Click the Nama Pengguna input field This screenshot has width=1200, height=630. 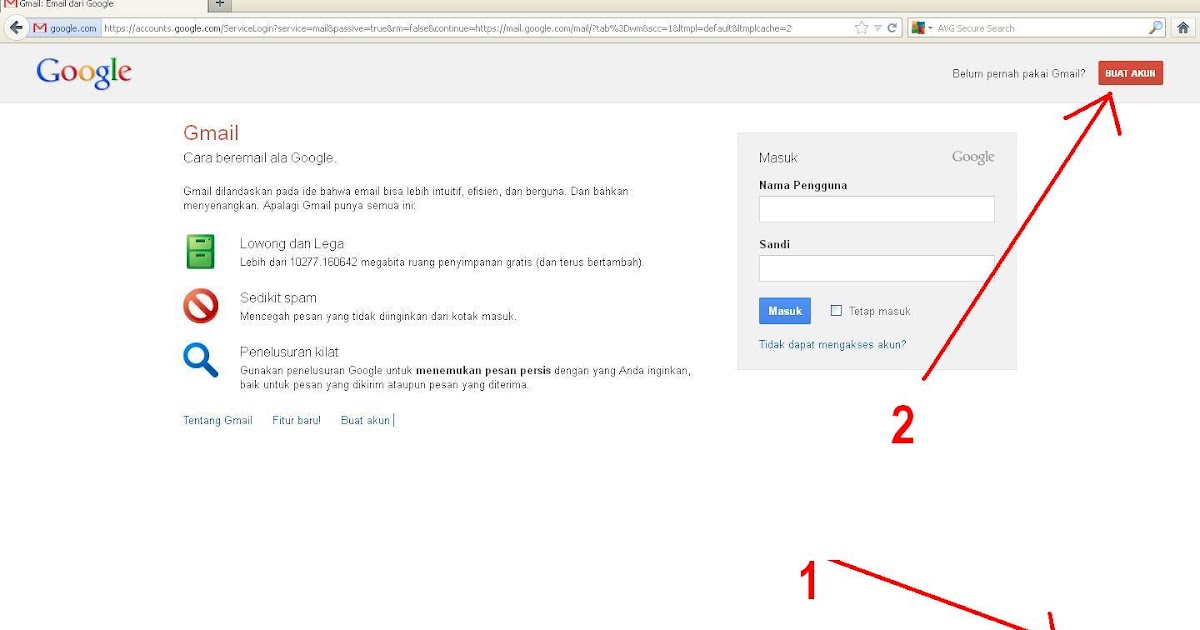point(876,209)
